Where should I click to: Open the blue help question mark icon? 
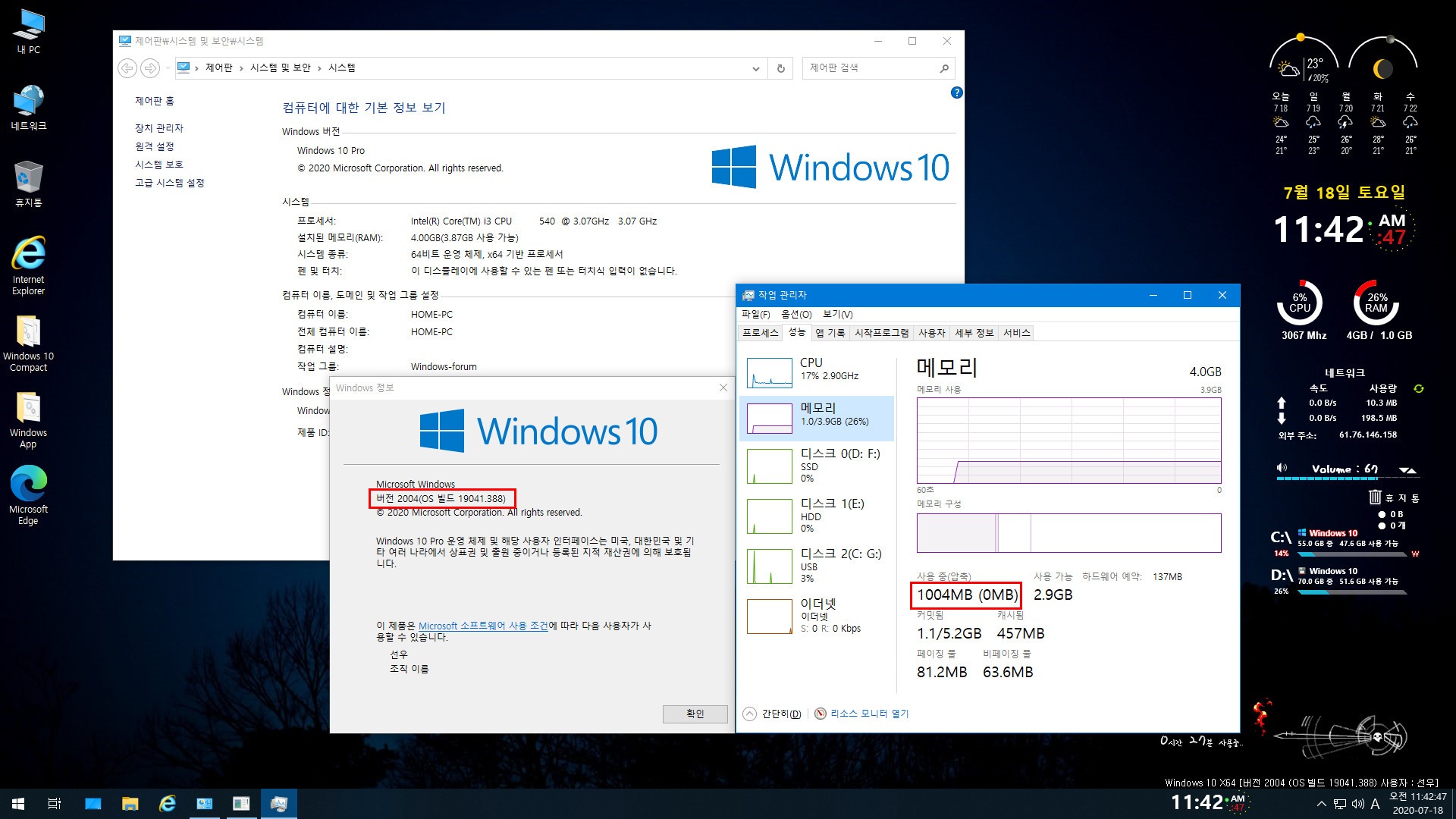[x=956, y=93]
